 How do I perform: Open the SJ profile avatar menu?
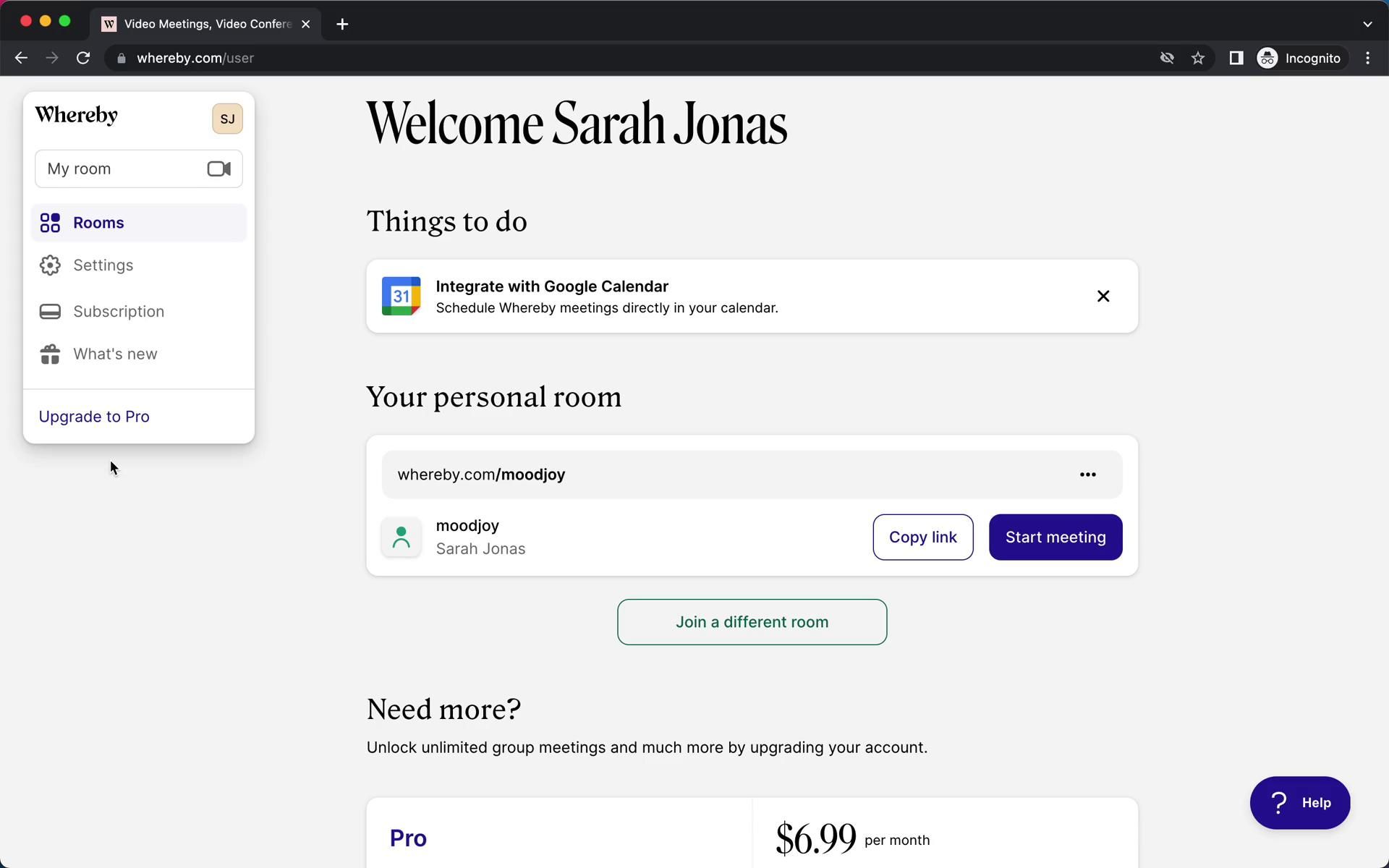point(227,119)
